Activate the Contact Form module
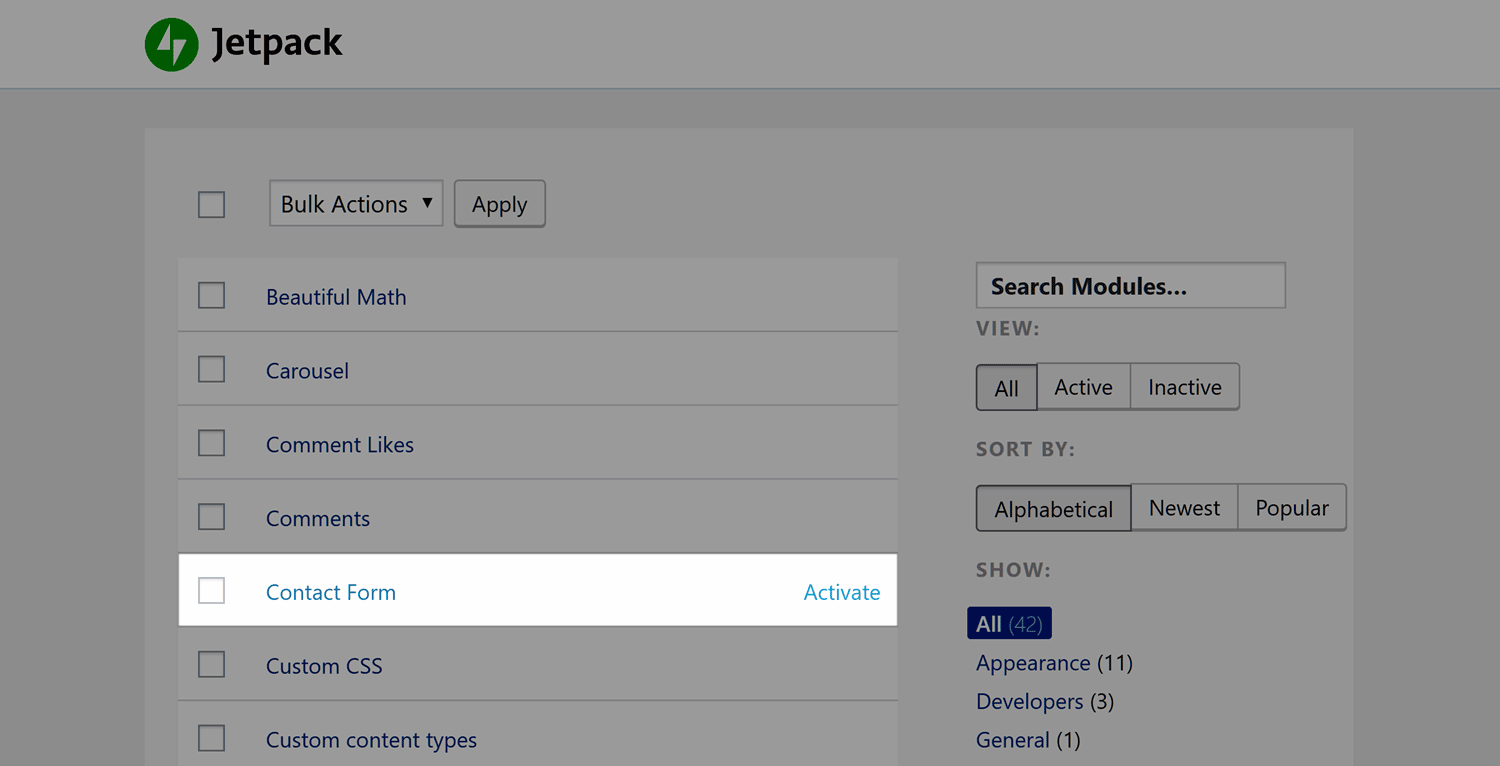This screenshot has width=1500, height=766. [x=842, y=592]
